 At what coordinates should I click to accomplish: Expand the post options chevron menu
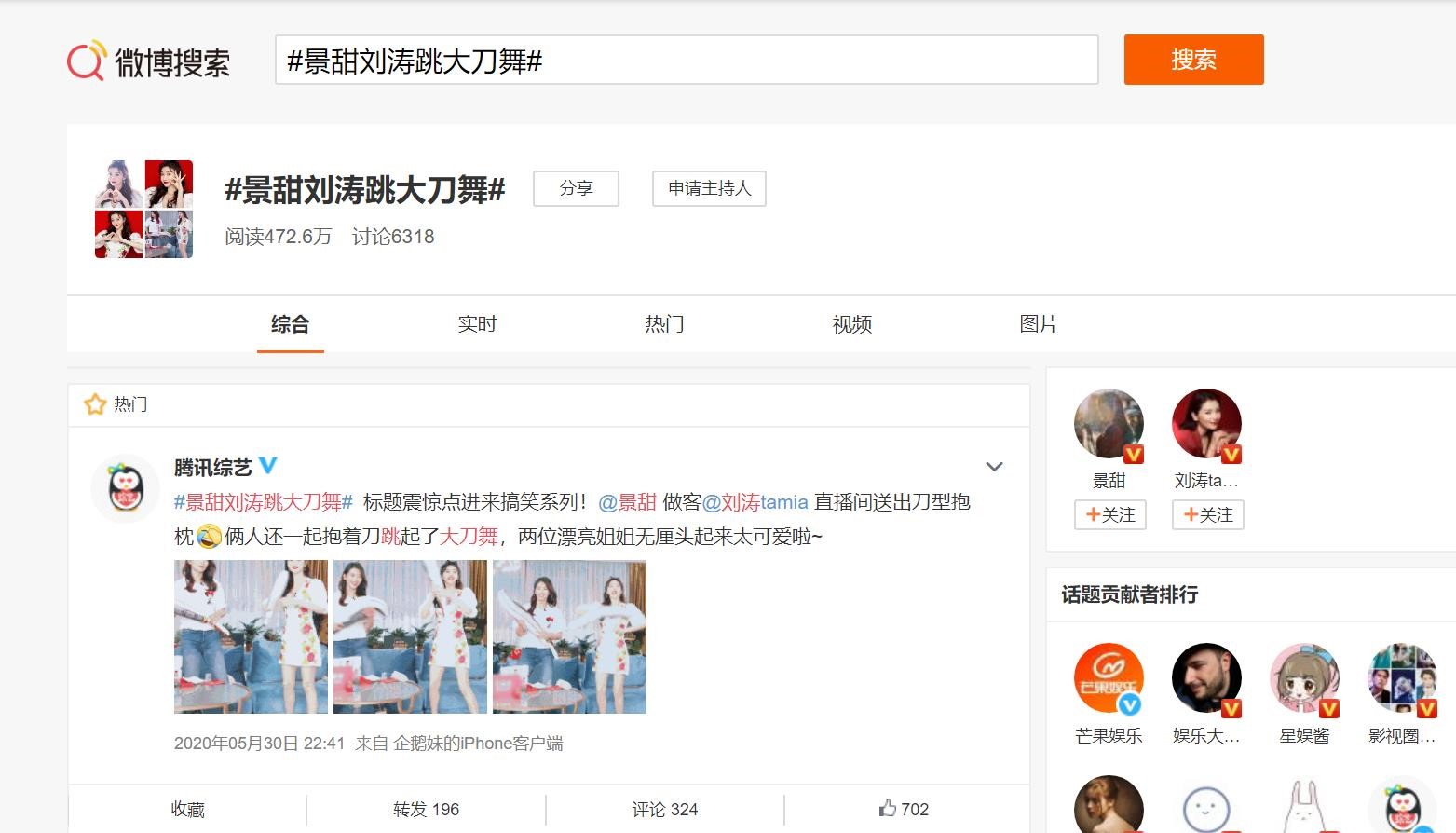tap(994, 466)
